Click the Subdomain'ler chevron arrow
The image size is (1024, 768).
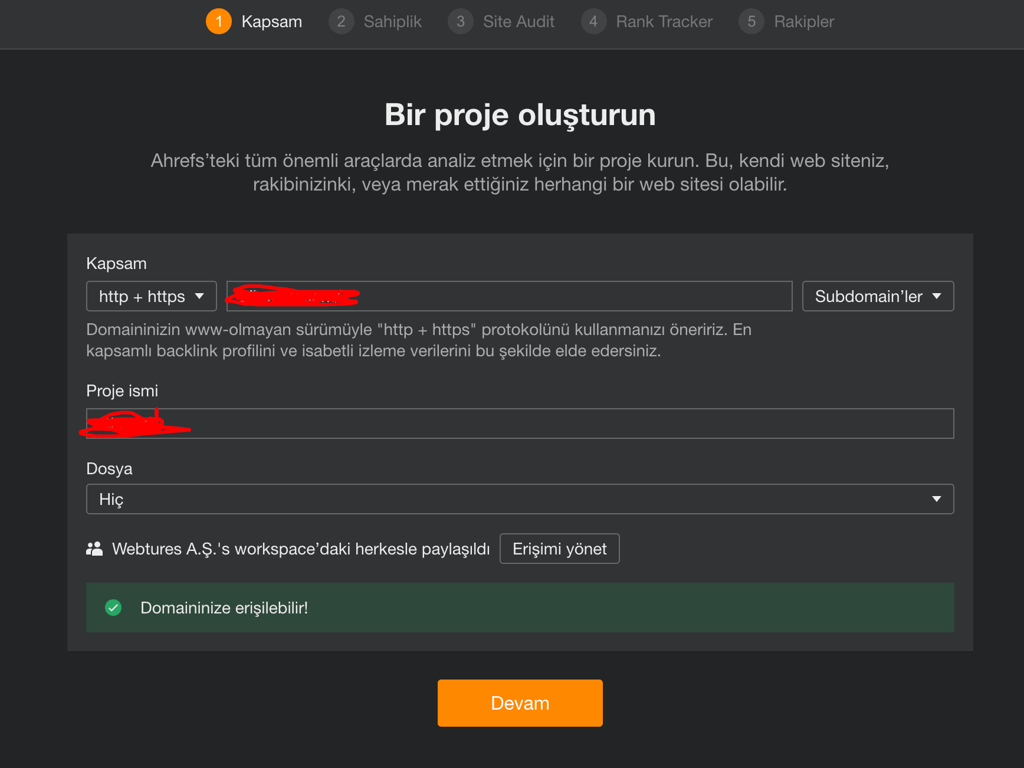938,295
